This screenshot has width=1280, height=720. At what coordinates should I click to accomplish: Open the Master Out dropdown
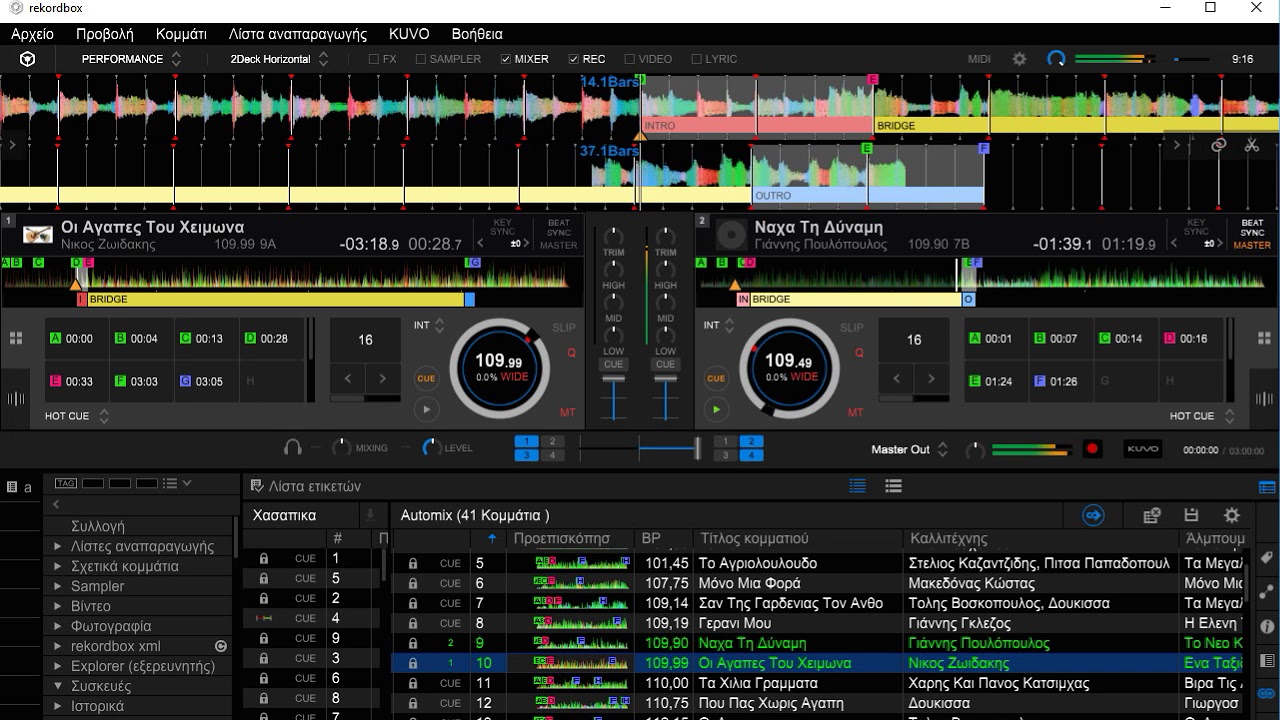(x=909, y=449)
